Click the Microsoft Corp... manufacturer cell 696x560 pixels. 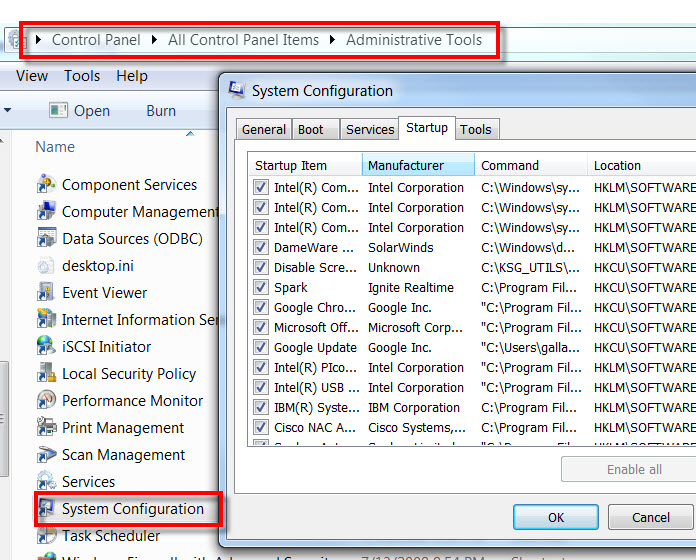(x=415, y=327)
